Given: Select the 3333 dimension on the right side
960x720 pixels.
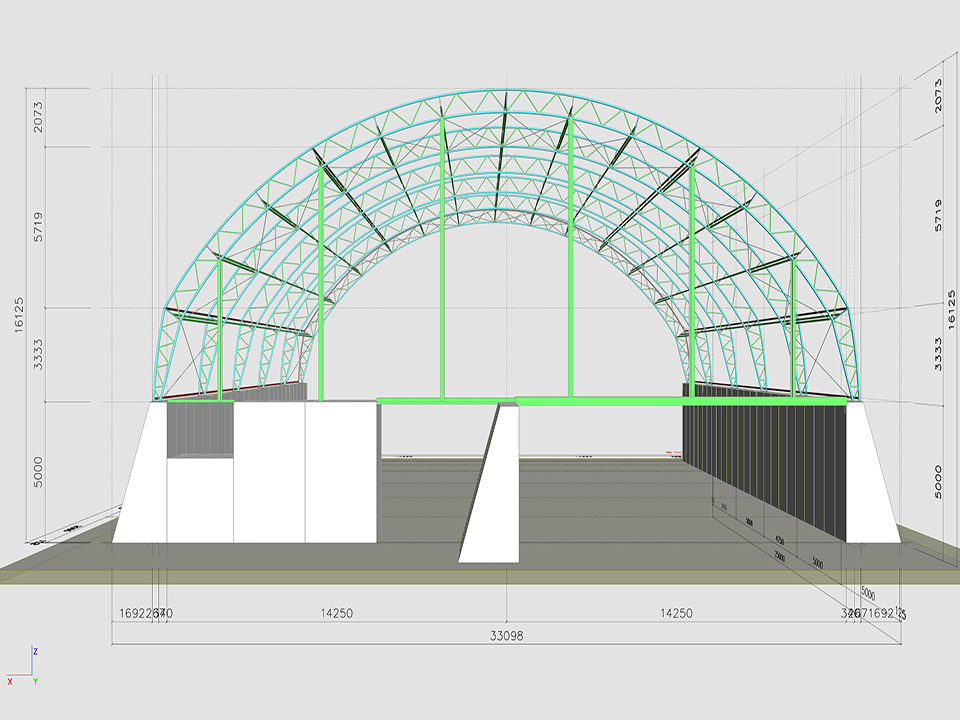Looking at the screenshot, I should pyautogui.click(x=937, y=354).
